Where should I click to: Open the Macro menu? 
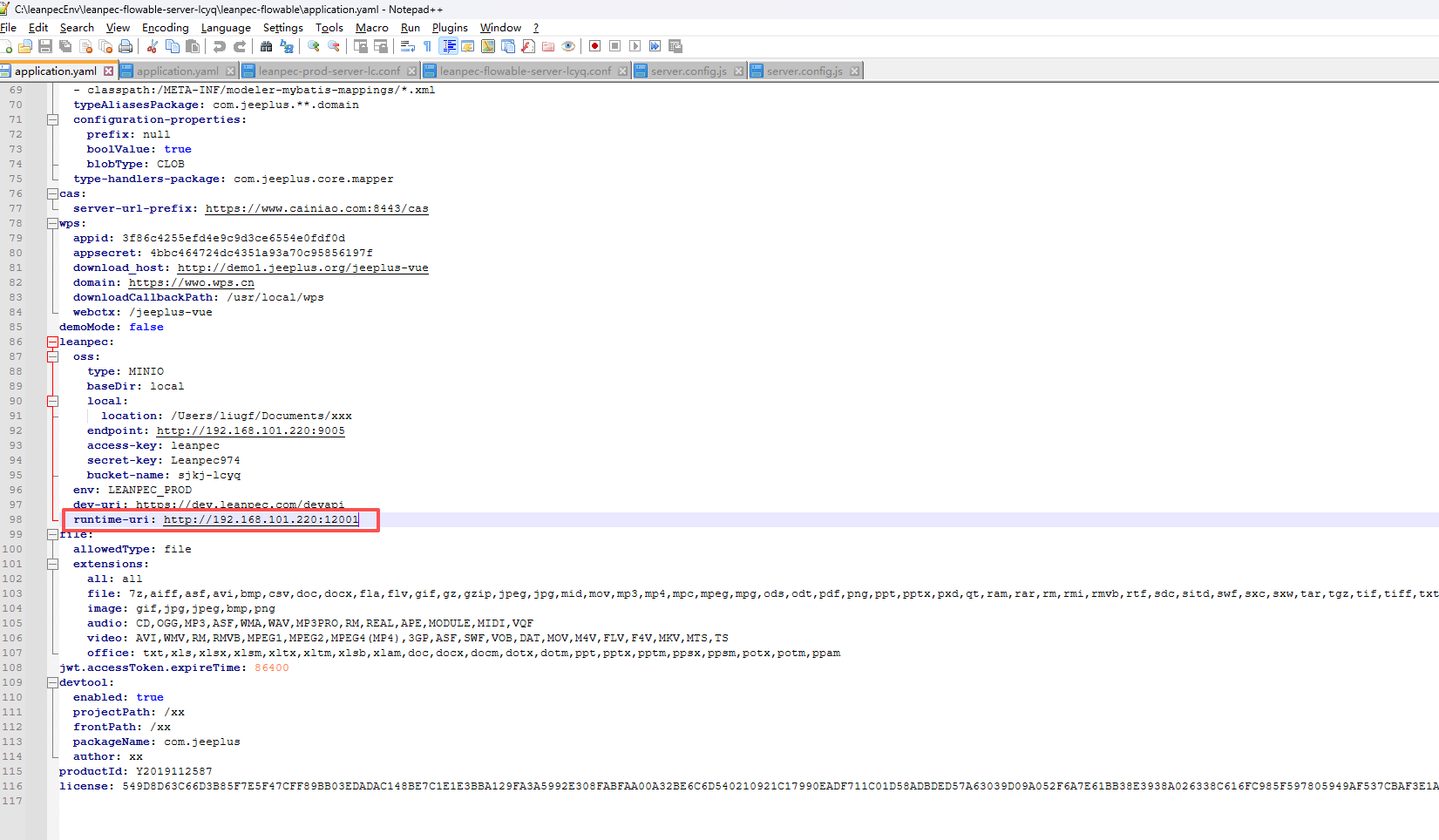372,28
